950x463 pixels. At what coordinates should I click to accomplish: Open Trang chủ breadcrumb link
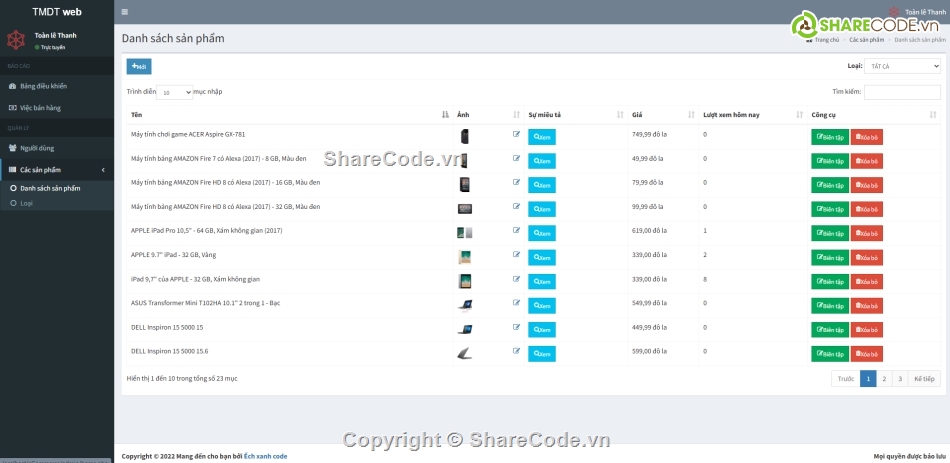tap(823, 39)
